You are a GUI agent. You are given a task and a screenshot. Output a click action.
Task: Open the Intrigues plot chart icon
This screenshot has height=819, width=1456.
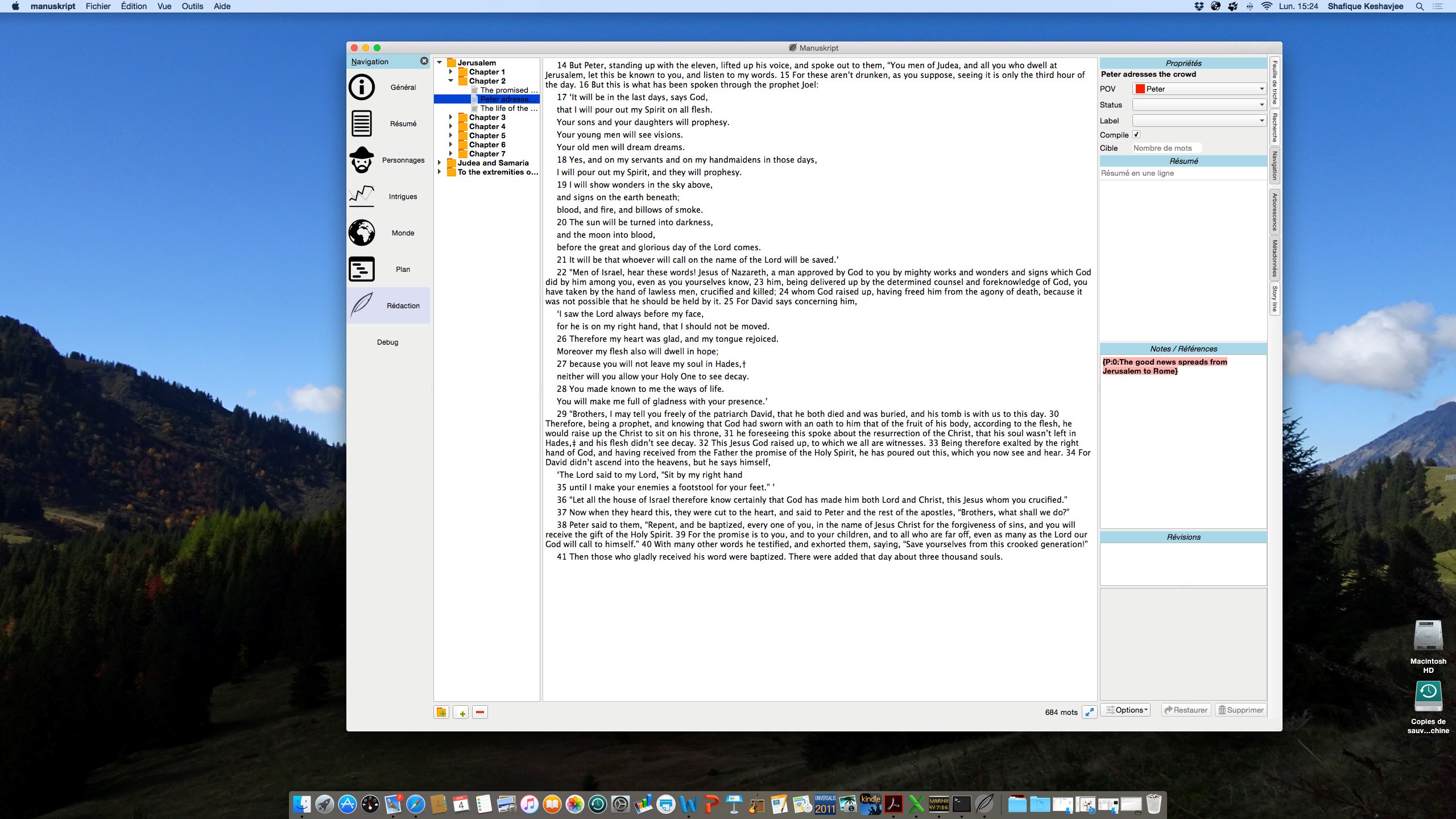[362, 196]
